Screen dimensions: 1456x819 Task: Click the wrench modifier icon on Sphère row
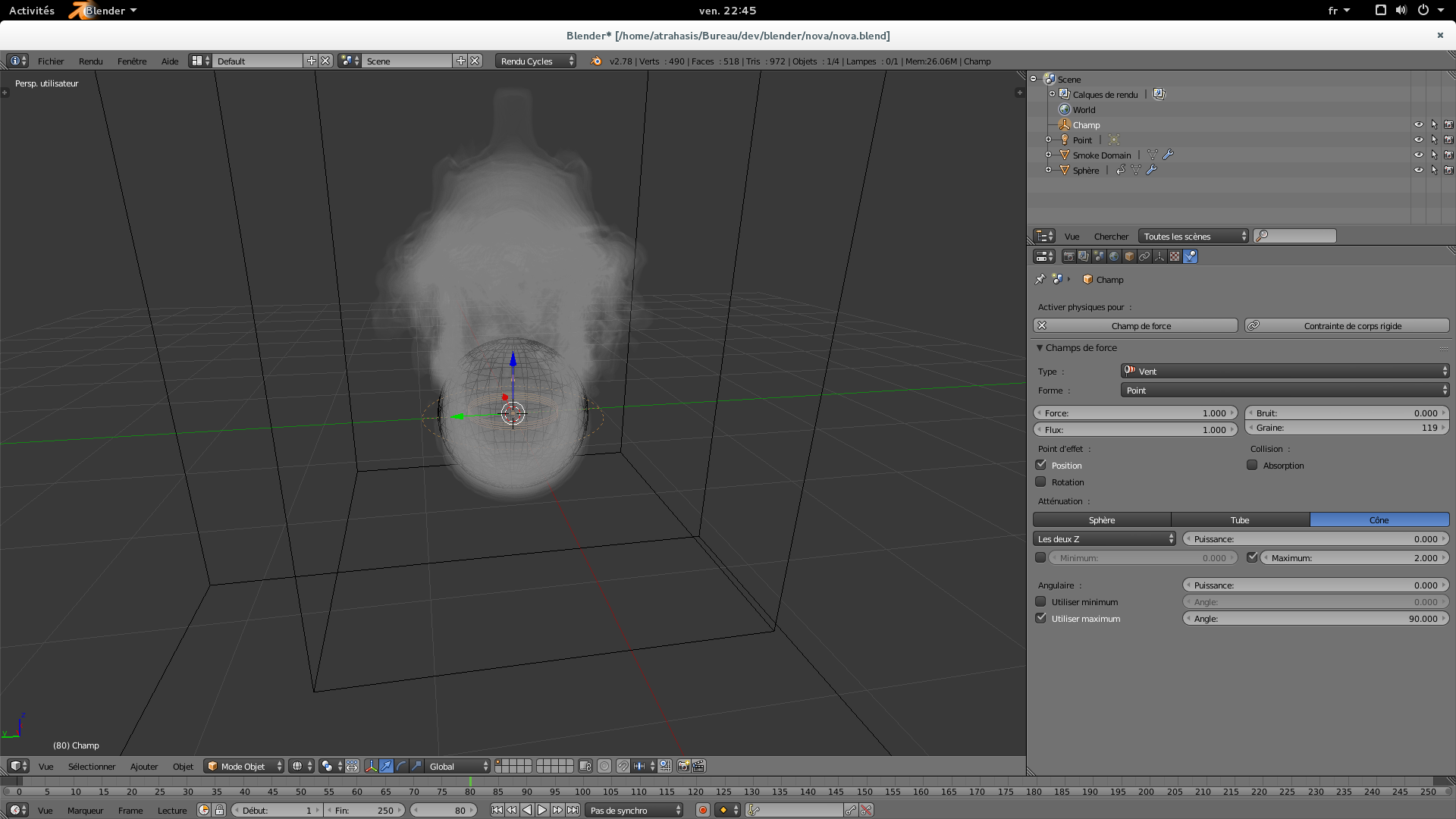[x=1151, y=170]
